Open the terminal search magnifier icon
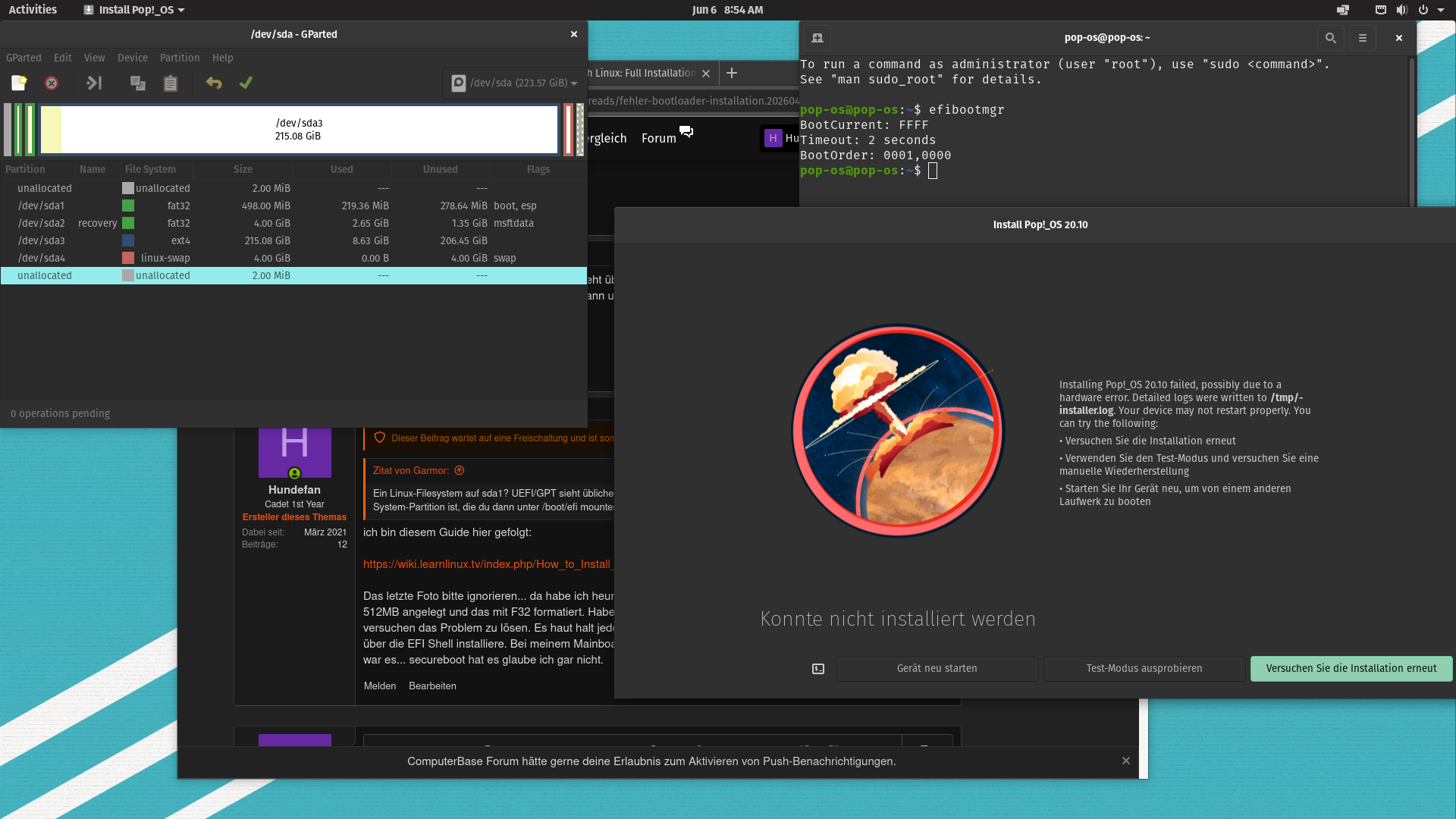The image size is (1456, 819). tap(1330, 38)
